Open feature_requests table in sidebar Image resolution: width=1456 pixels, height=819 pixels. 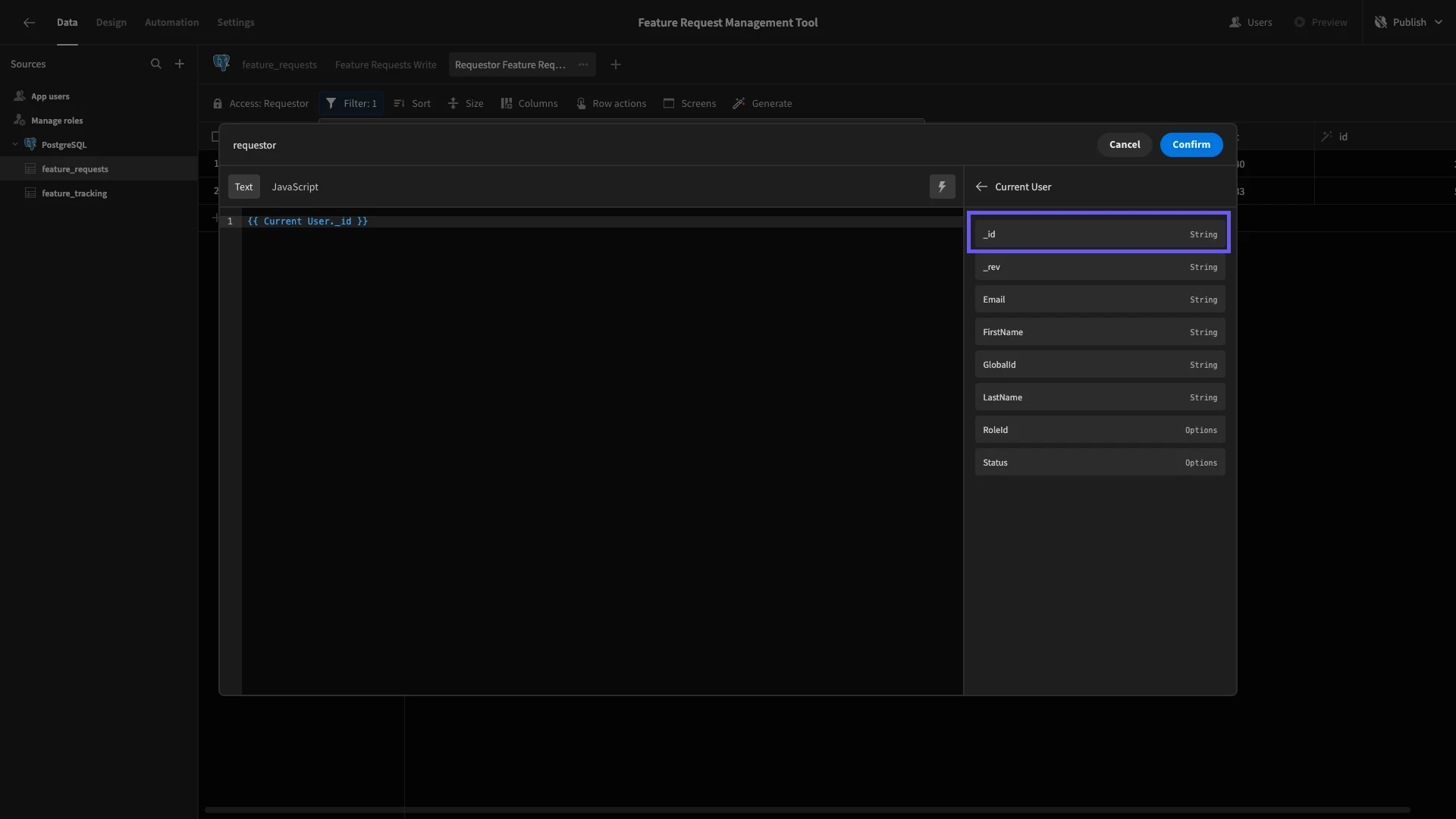[99, 169]
